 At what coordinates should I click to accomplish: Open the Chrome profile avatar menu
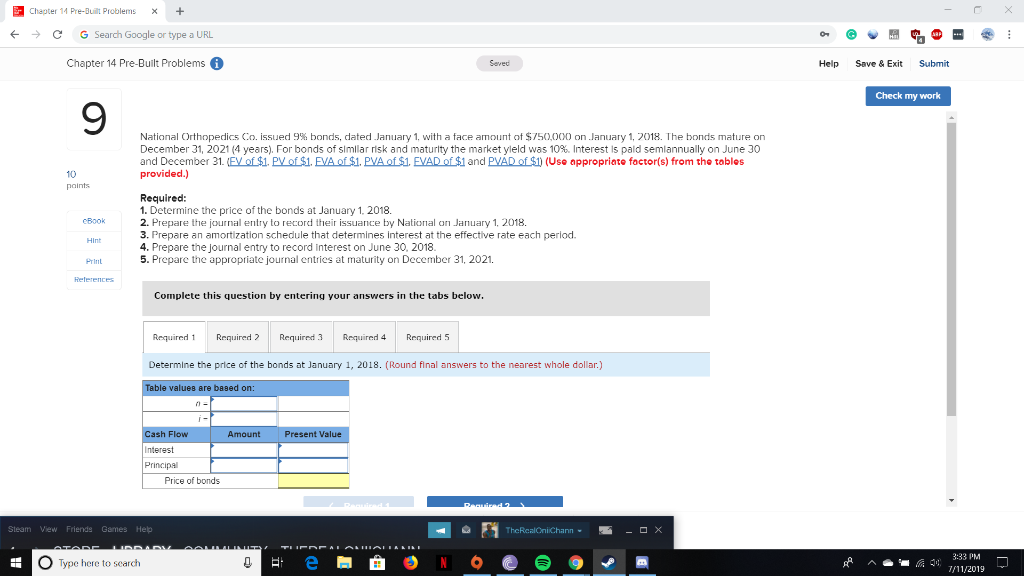coord(987,33)
